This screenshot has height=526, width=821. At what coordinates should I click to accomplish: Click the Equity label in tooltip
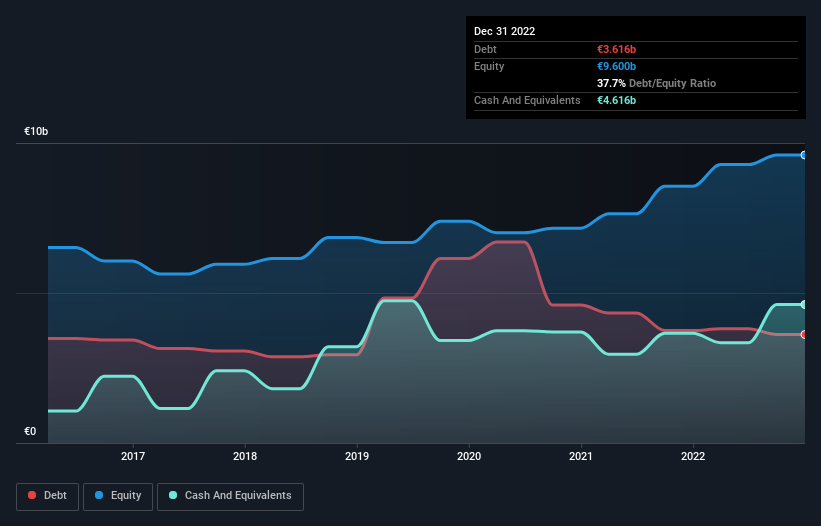point(489,66)
